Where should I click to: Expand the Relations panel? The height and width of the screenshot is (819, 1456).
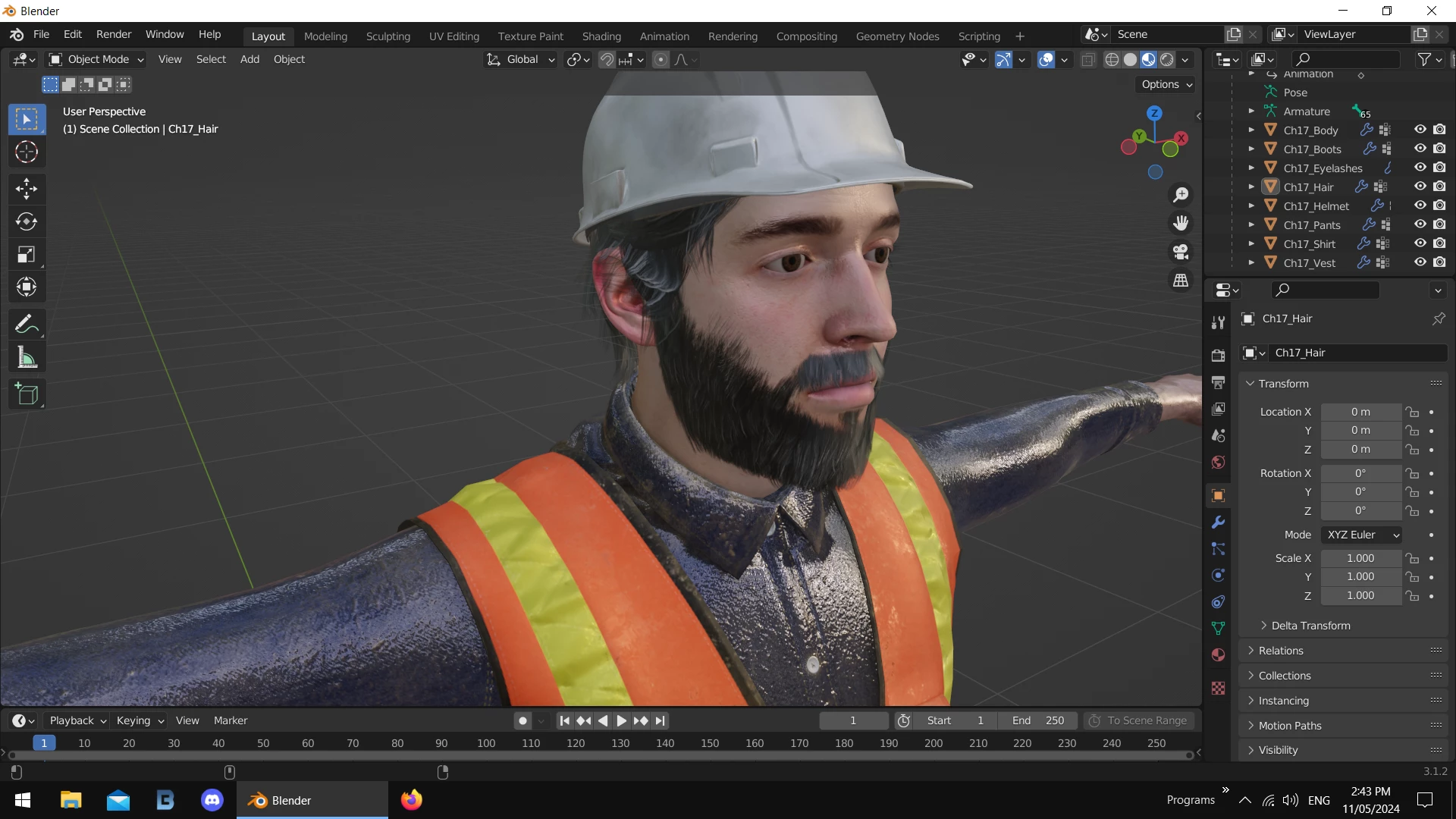[x=1281, y=651]
